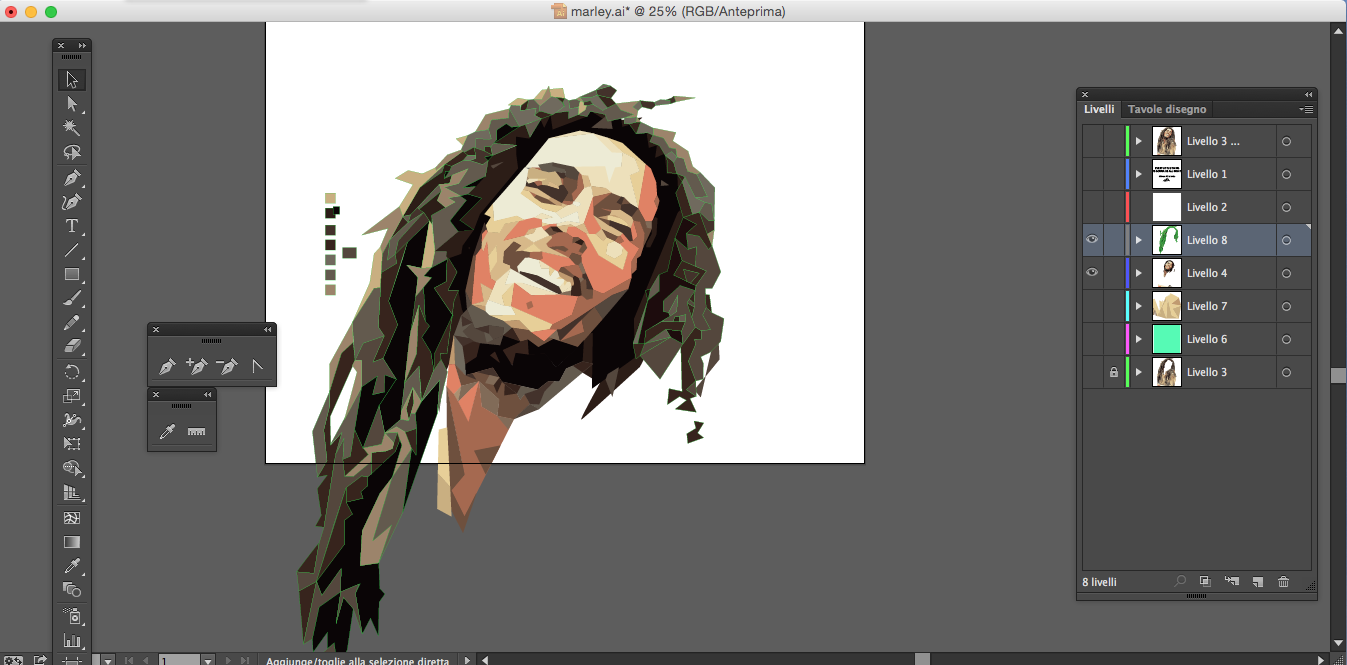The image size is (1347, 665).
Task: Hide Livello 8 layer visibility
Action: point(1093,240)
